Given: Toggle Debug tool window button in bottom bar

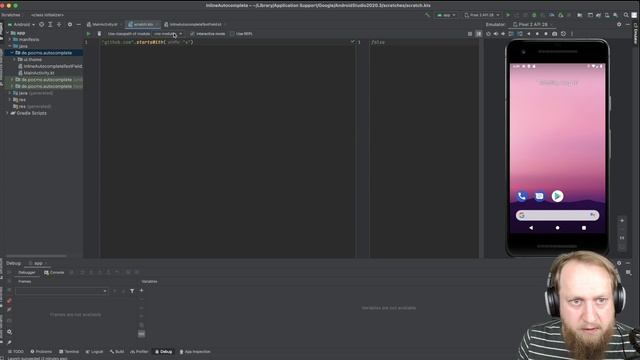Looking at the screenshot, I should 164,351.
